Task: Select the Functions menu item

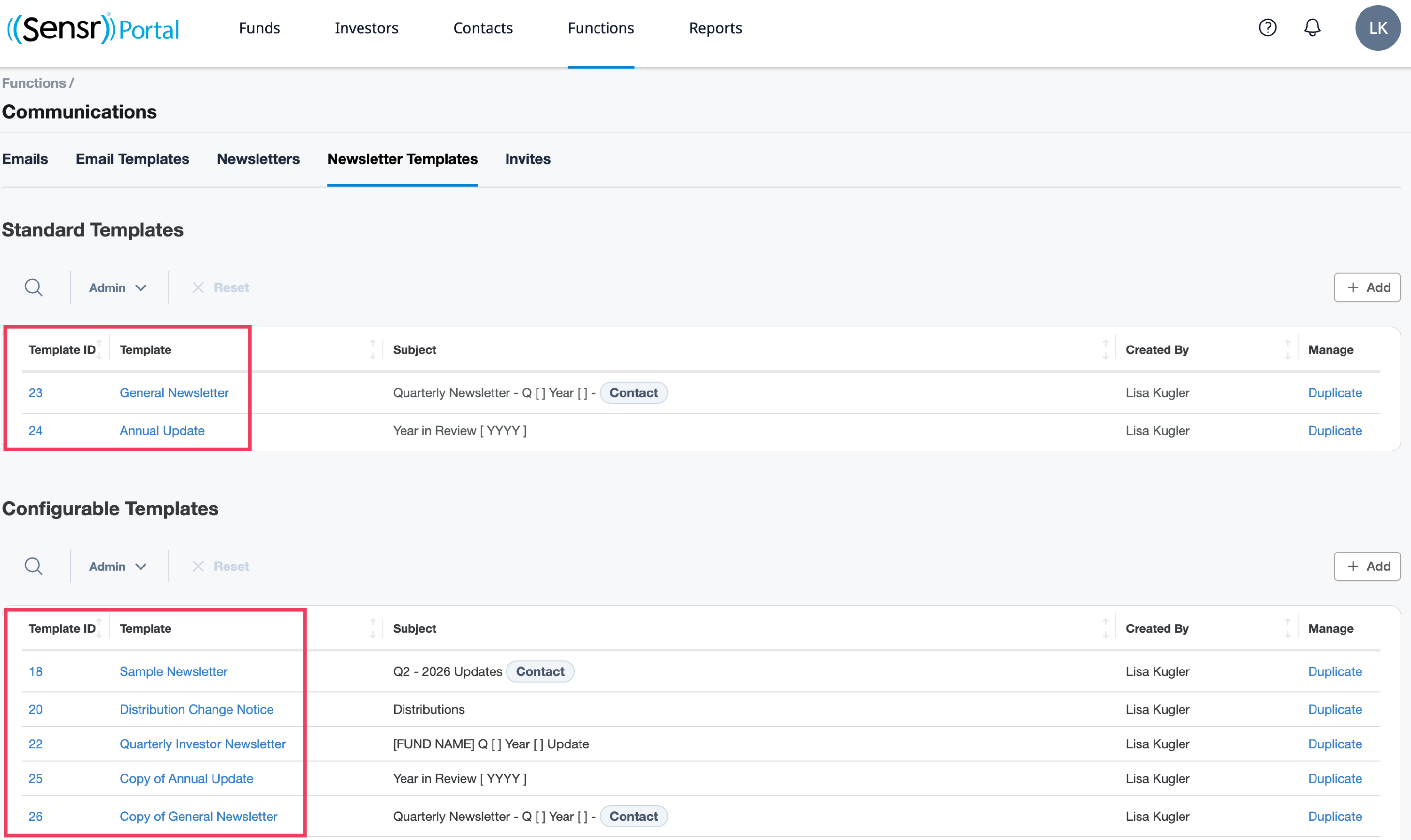Action: click(x=601, y=28)
